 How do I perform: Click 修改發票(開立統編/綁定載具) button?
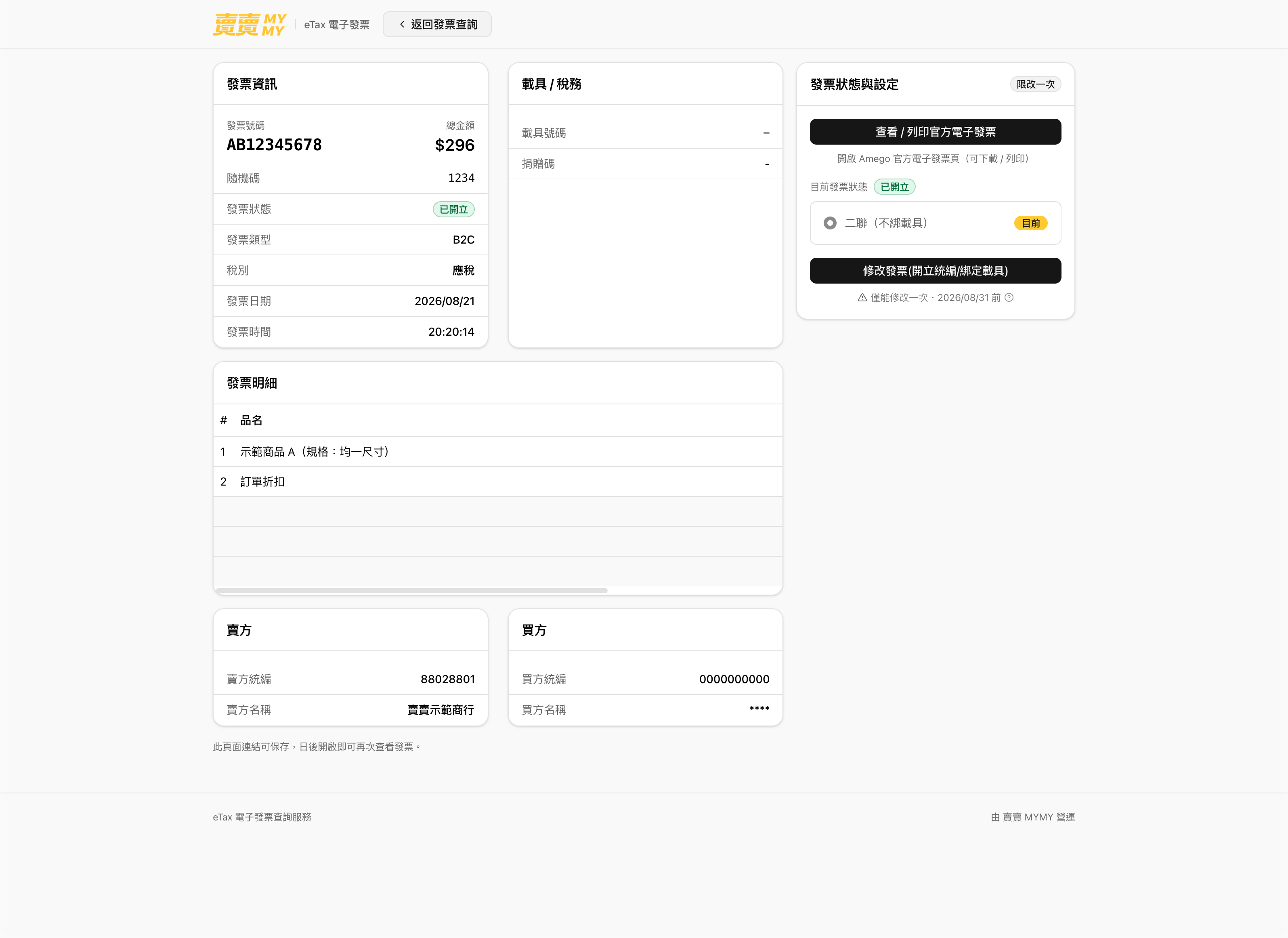pyautogui.click(x=936, y=270)
